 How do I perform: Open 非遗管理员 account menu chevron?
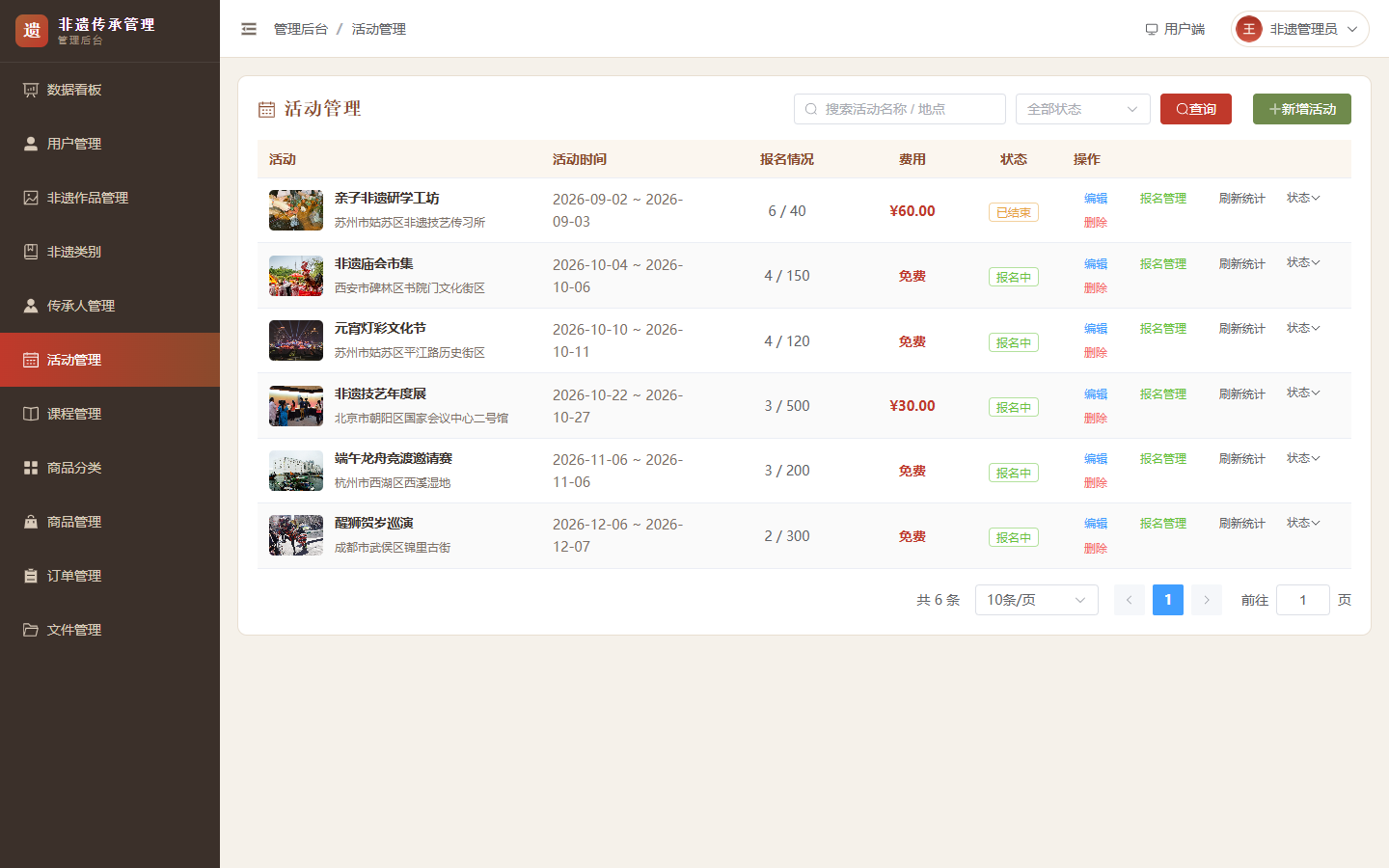coord(1352,29)
